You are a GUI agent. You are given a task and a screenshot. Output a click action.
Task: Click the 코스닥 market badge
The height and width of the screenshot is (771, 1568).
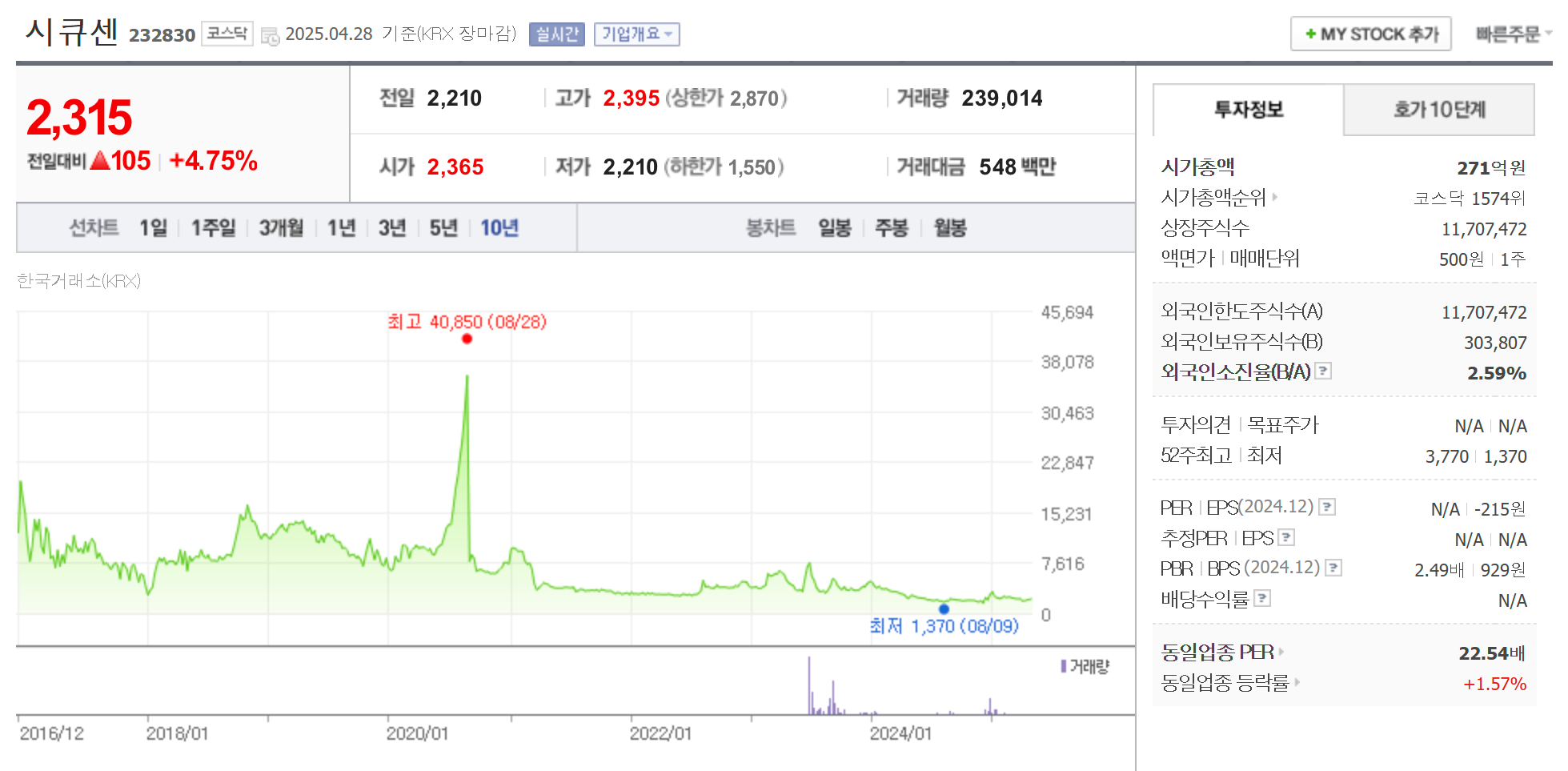(227, 34)
